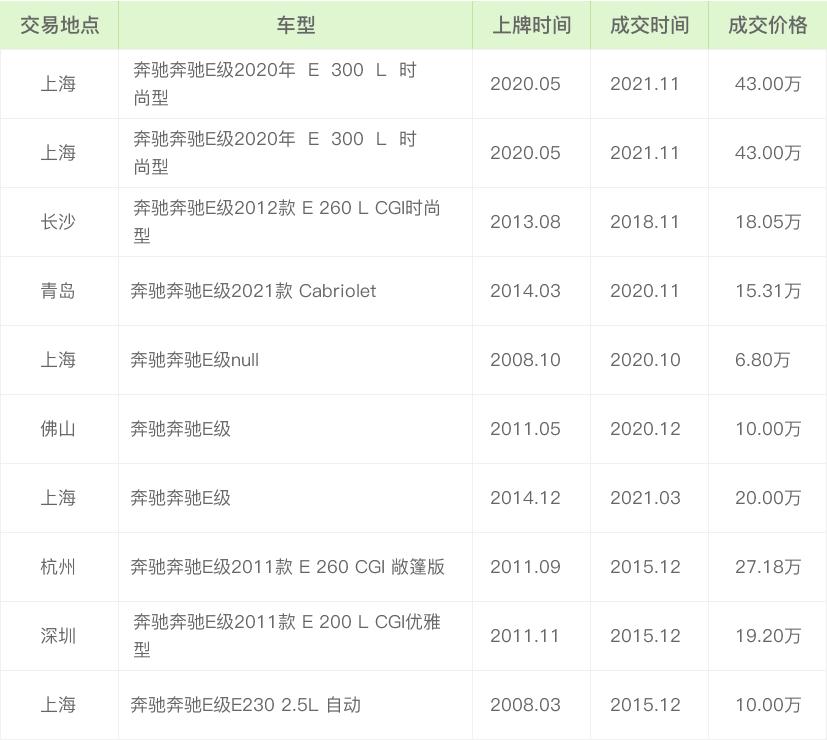Select the 上牌时间 column header
This screenshot has height=740, width=827.
531,25
